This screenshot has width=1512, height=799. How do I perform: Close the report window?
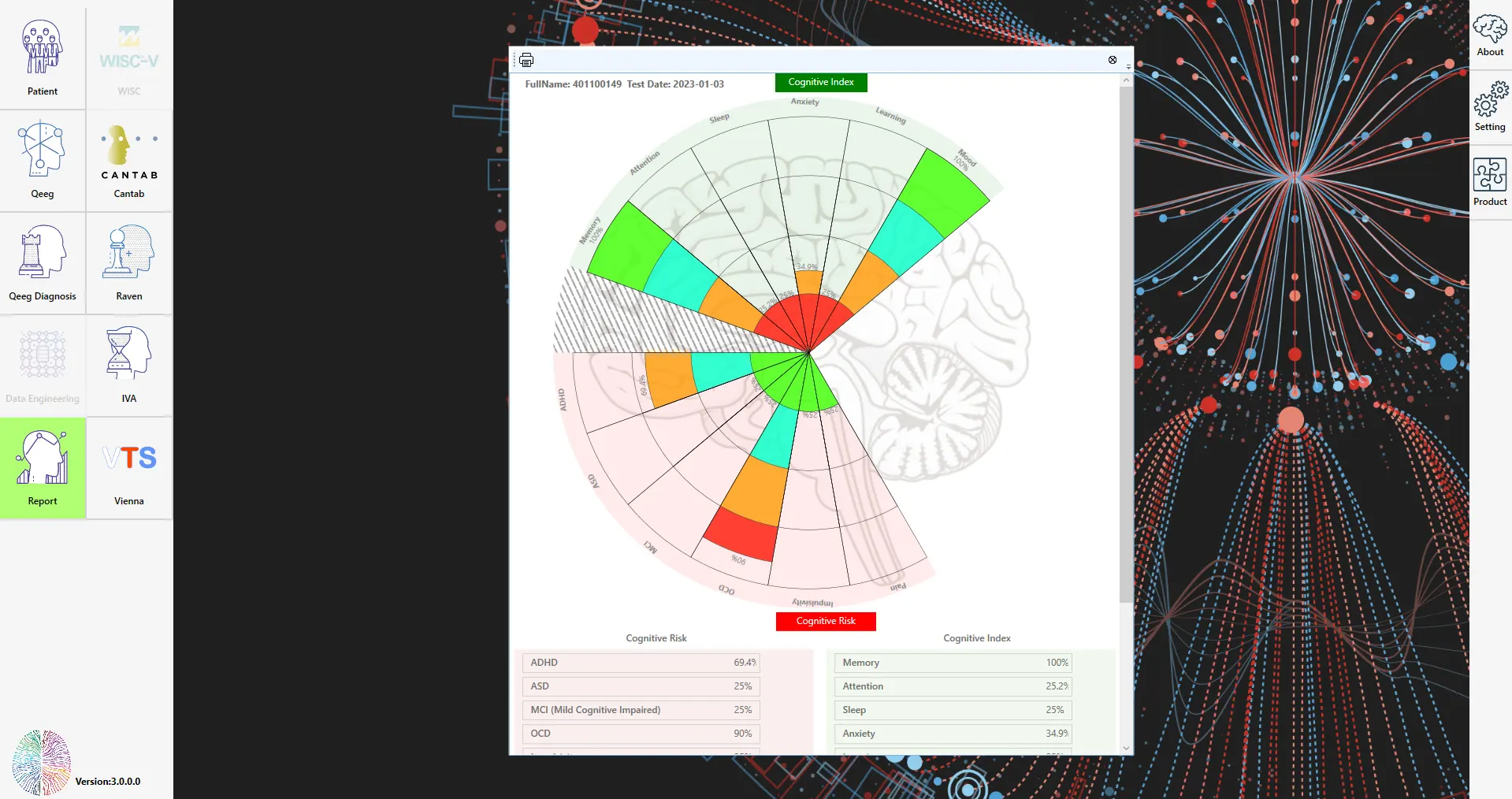click(1113, 60)
